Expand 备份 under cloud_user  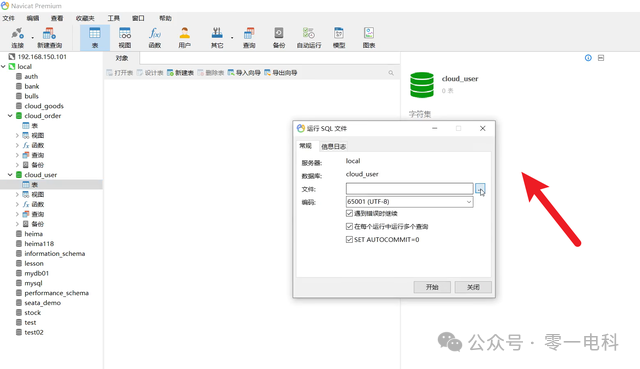coord(17,224)
